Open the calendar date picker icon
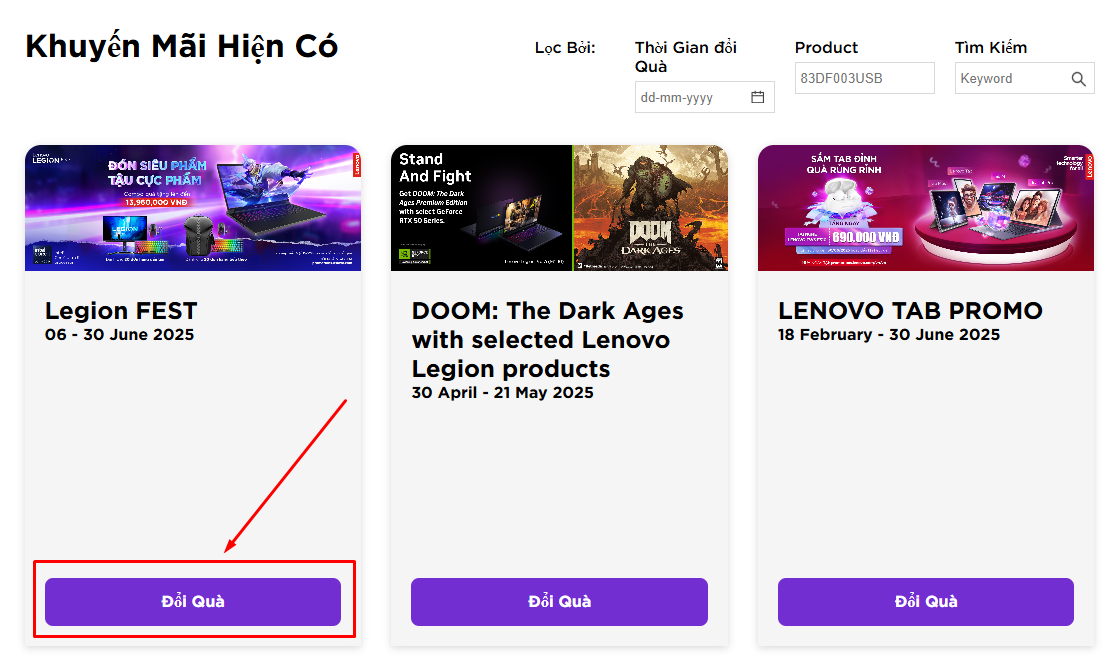This screenshot has height=658, width=1108. click(758, 97)
